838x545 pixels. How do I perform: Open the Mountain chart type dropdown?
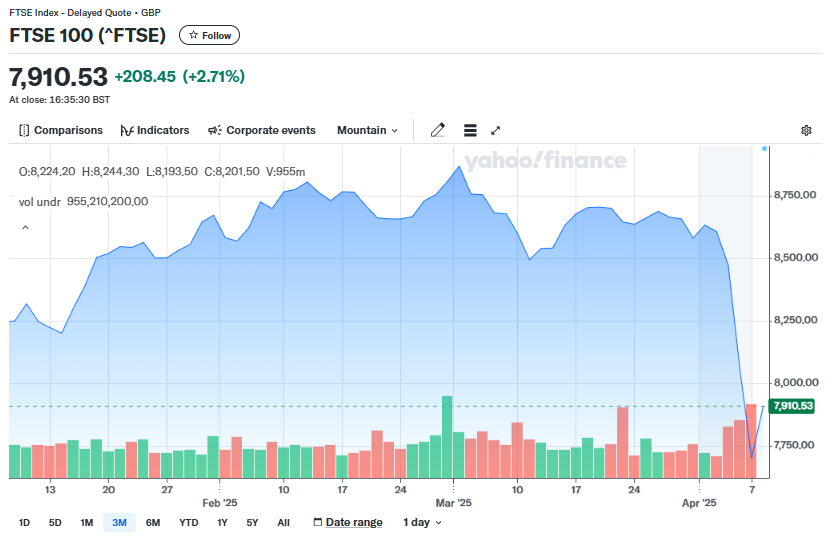click(x=367, y=130)
